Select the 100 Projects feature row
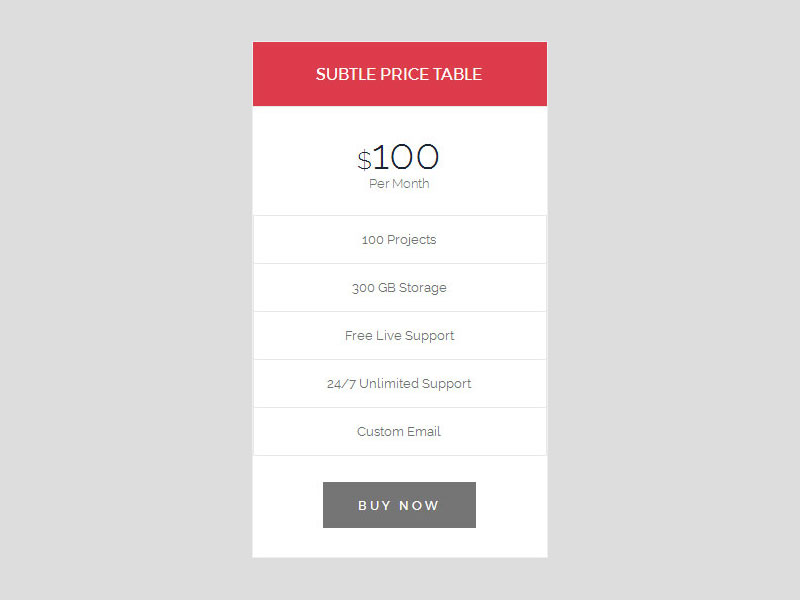Image resolution: width=800 pixels, height=600 pixels. [x=399, y=240]
